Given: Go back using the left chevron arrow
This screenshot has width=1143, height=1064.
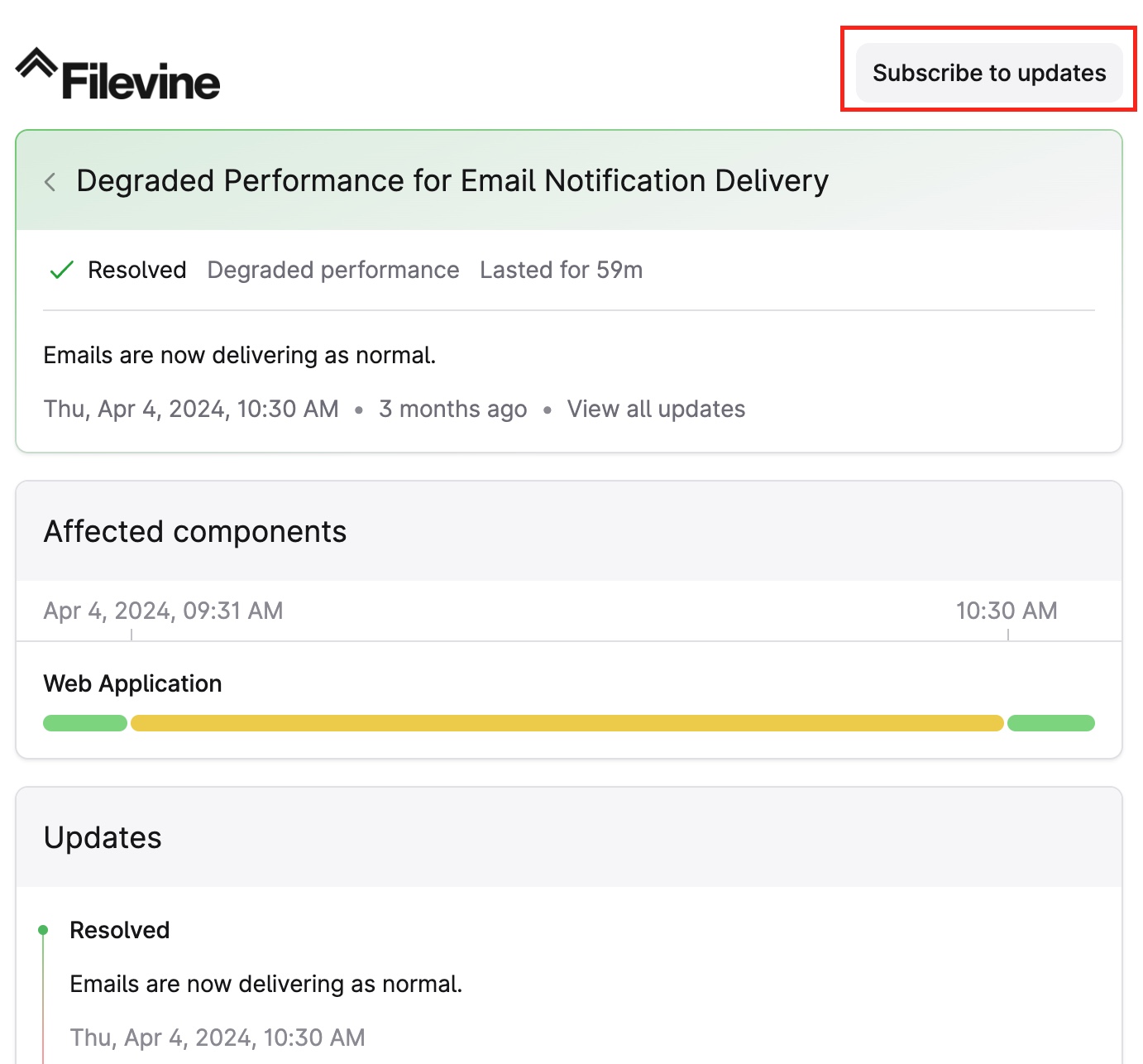Looking at the screenshot, I should point(50,182).
